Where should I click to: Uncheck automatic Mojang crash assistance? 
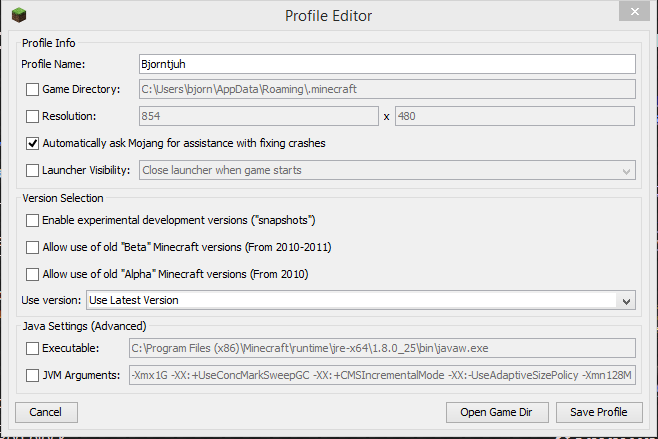(32, 143)
